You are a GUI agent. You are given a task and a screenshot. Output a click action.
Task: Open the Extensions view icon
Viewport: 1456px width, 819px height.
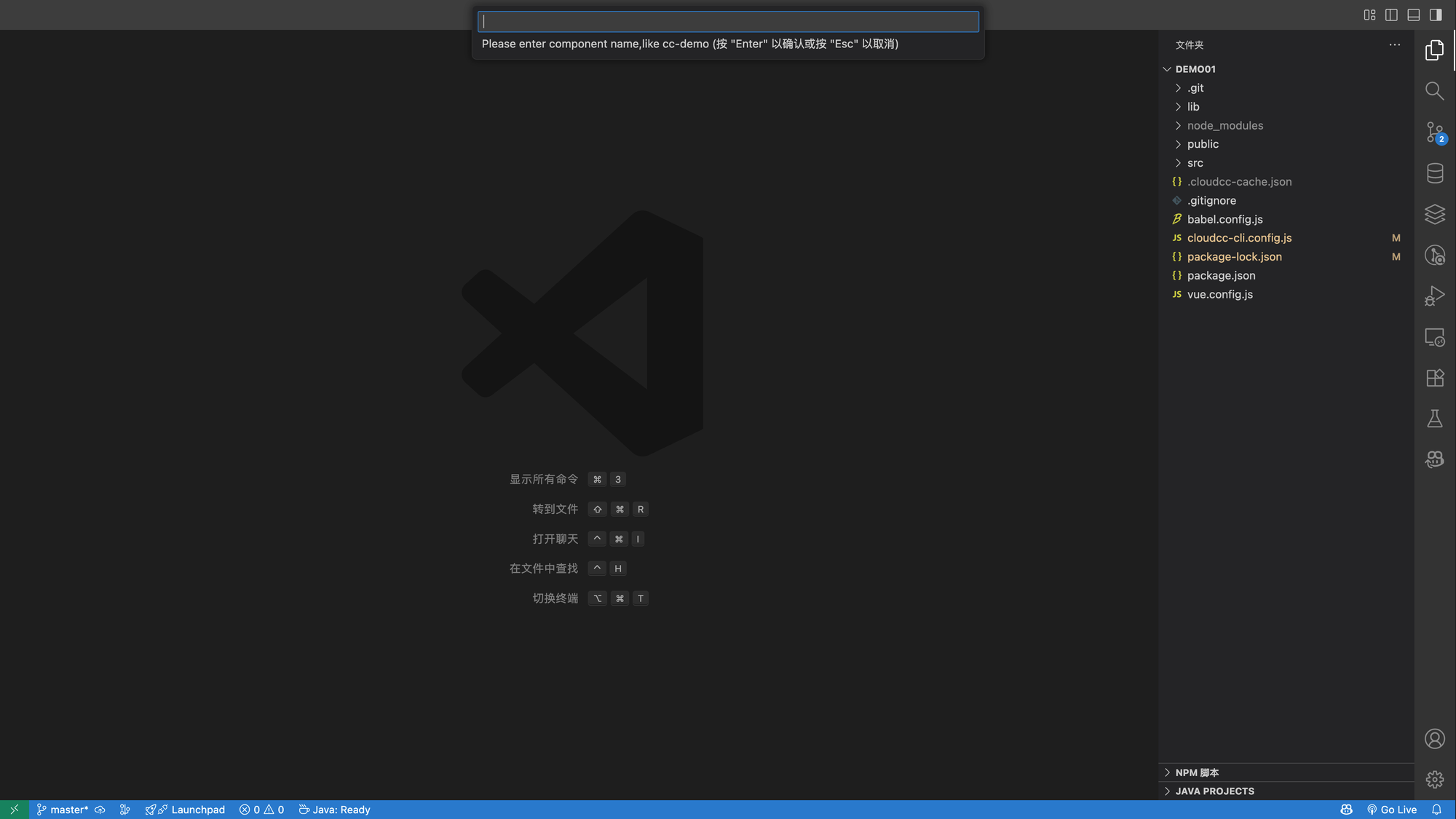pos(1434,378)
